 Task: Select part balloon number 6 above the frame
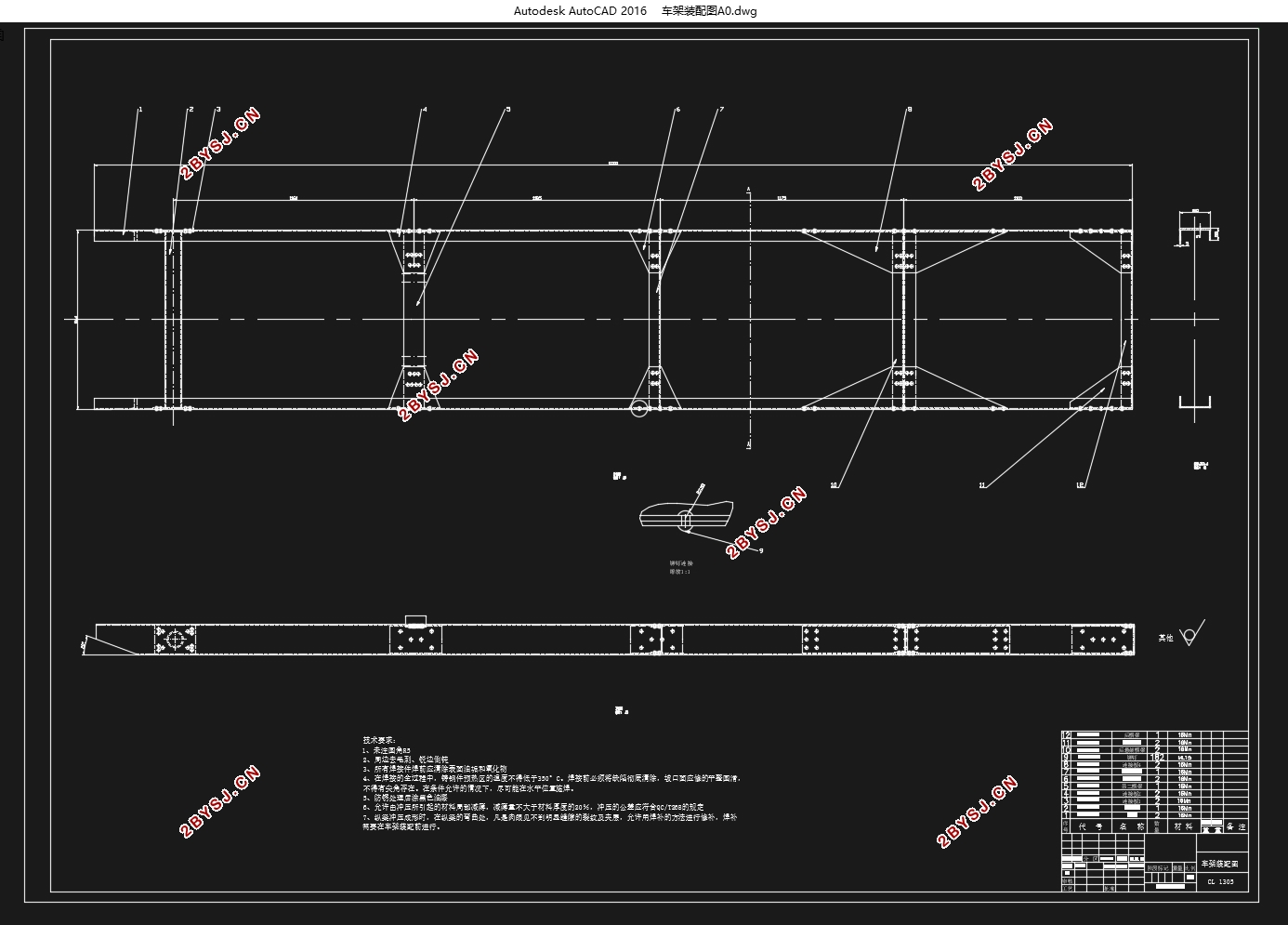[x=677, y=110]
